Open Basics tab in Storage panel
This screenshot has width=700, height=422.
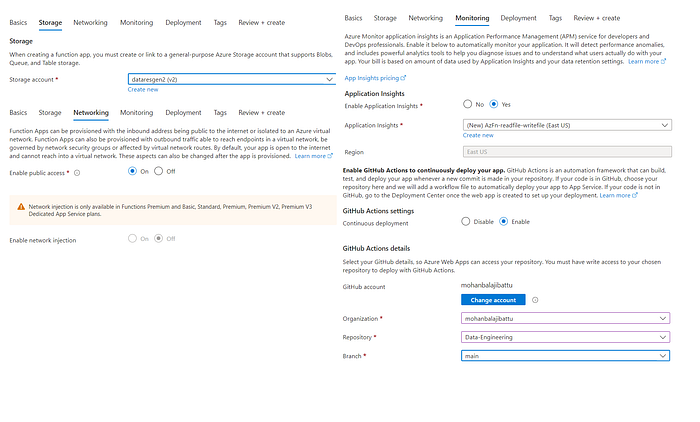click(18, 22)
